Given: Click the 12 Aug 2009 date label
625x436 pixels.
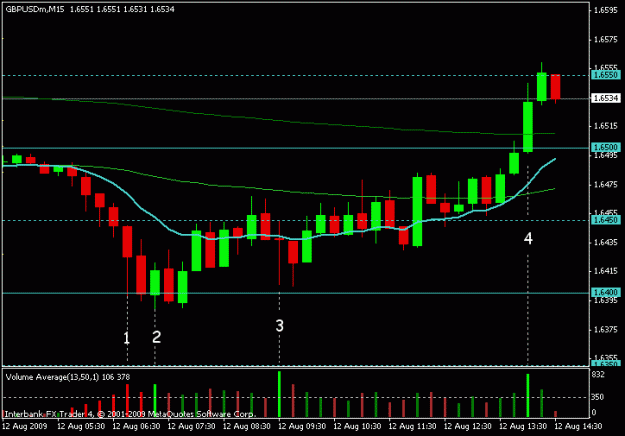Looking at the screenshot, I should coord(24,426).
